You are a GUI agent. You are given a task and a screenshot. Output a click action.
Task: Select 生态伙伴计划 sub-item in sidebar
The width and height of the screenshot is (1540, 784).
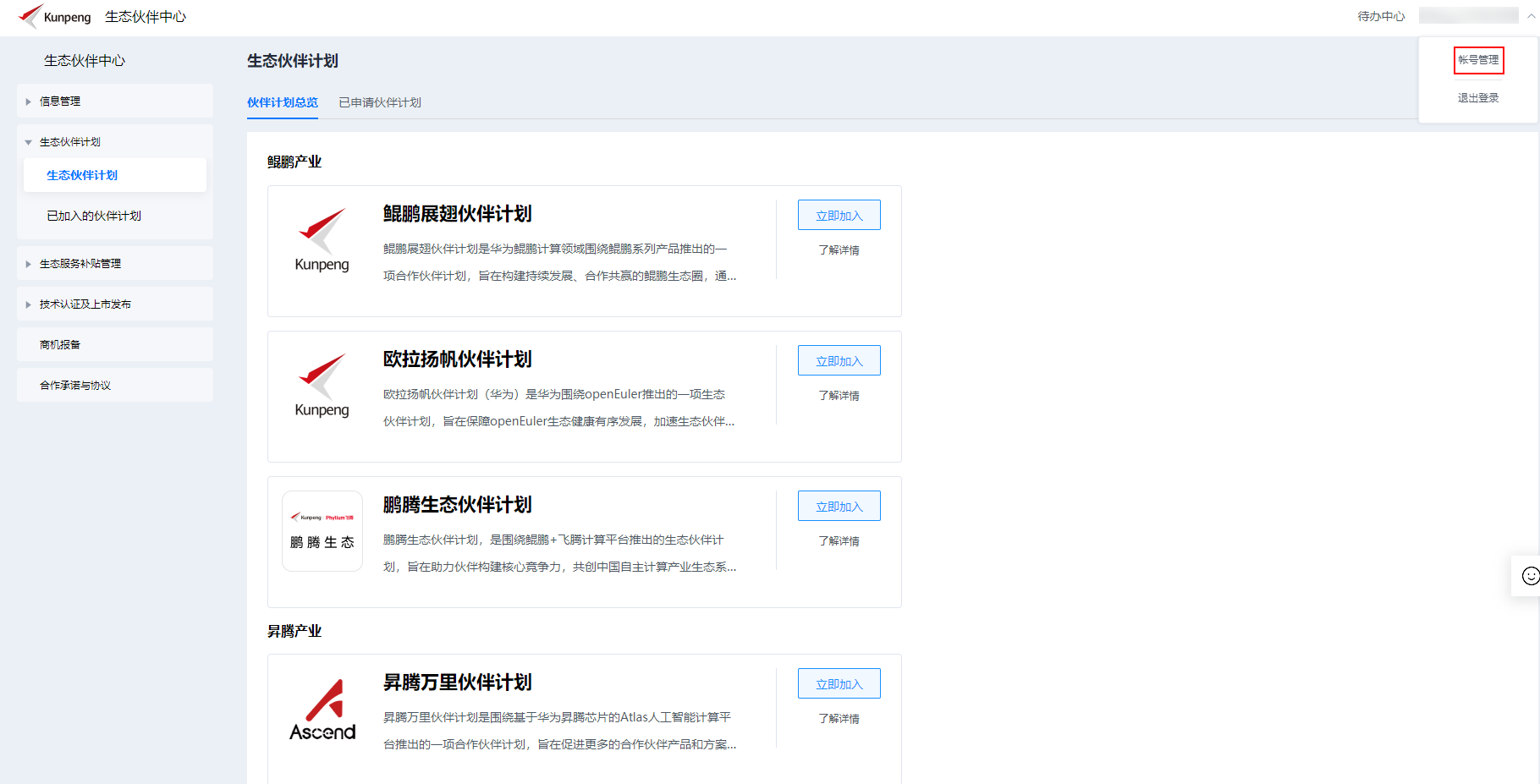(115, 175)
